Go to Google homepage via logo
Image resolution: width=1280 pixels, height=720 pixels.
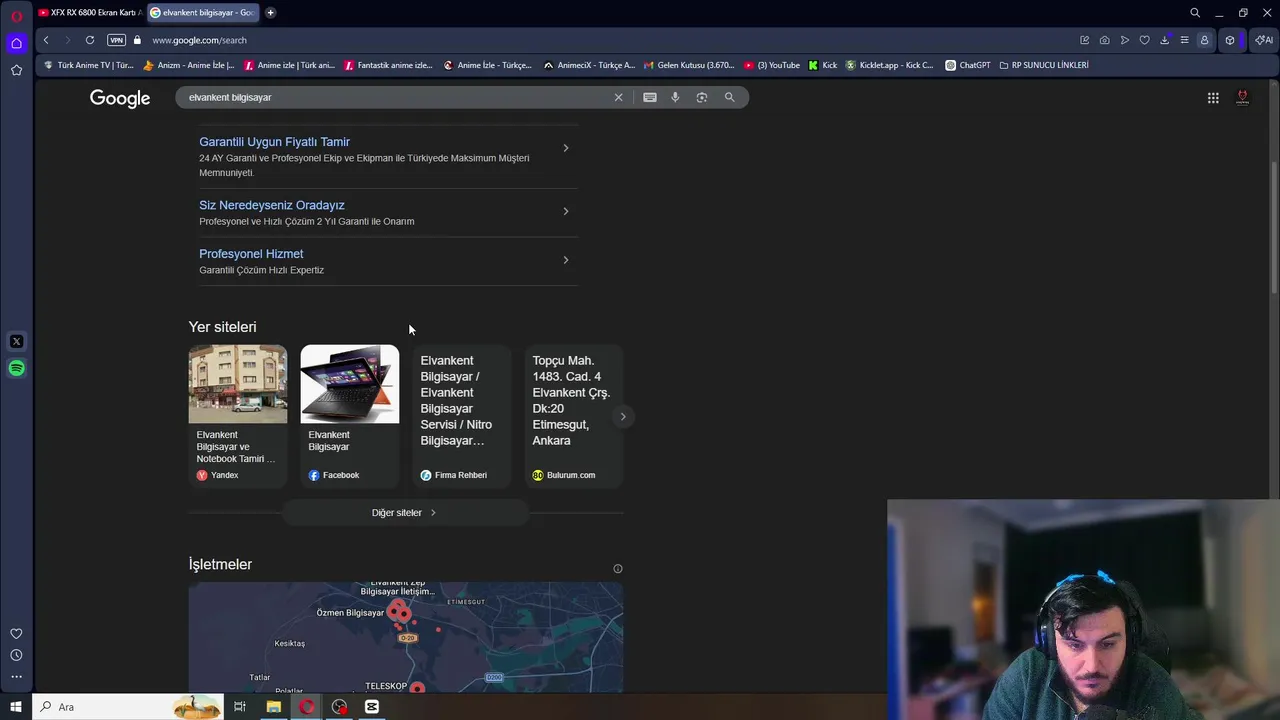click(x=120, y=98)
